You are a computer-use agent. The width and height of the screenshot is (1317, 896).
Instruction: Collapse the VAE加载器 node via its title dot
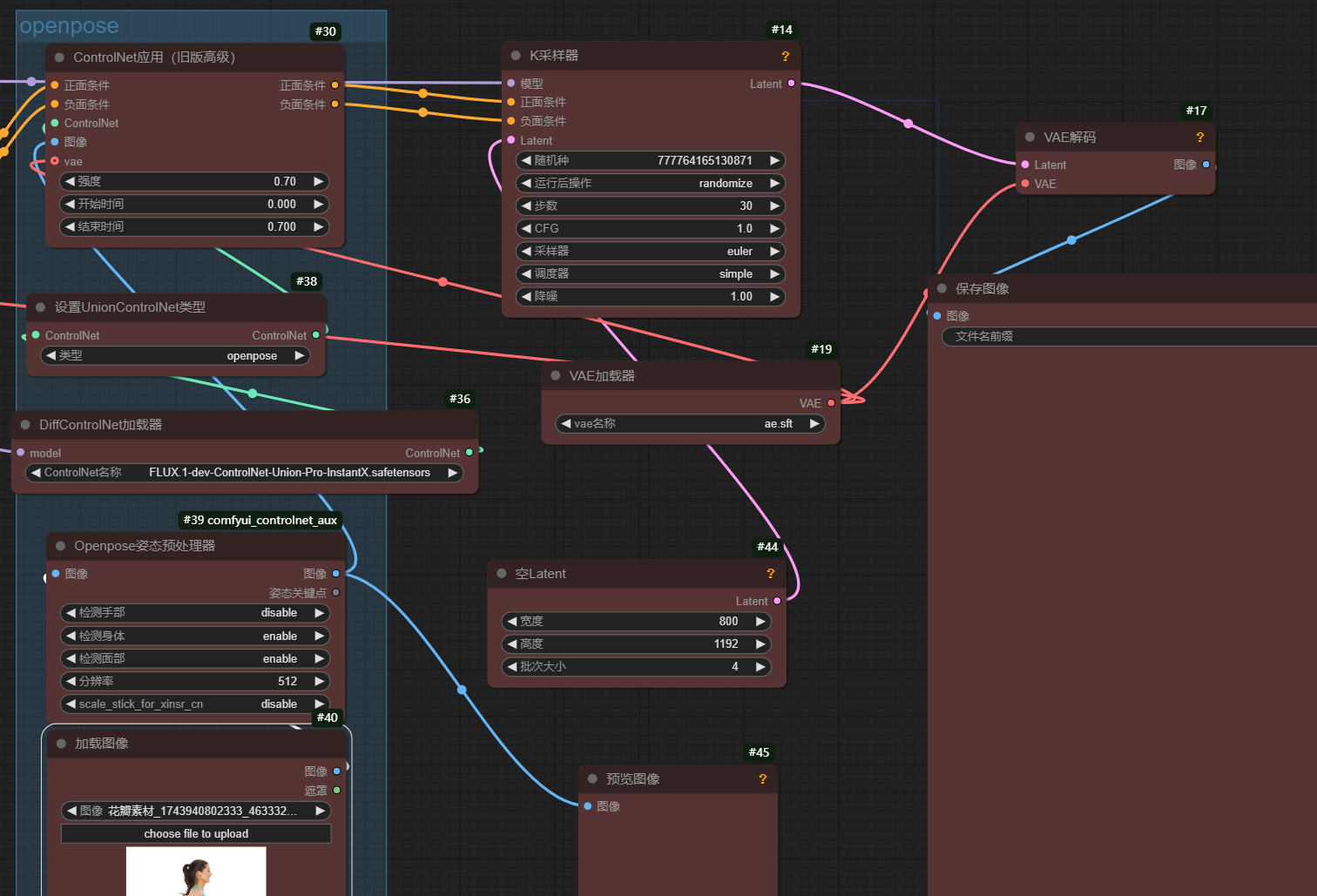(556, 375)
